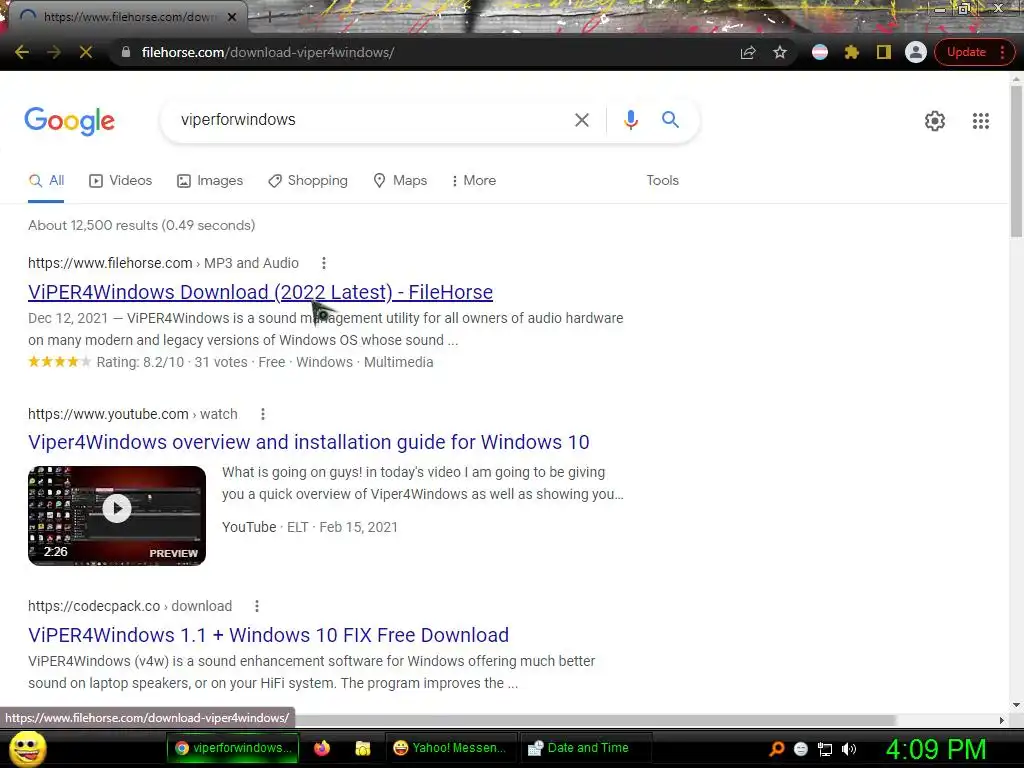Open ViPER4Windows 1.1 Windows 10 FIX link
This screenshot has height=768, width=1024.
click(268, 635)
